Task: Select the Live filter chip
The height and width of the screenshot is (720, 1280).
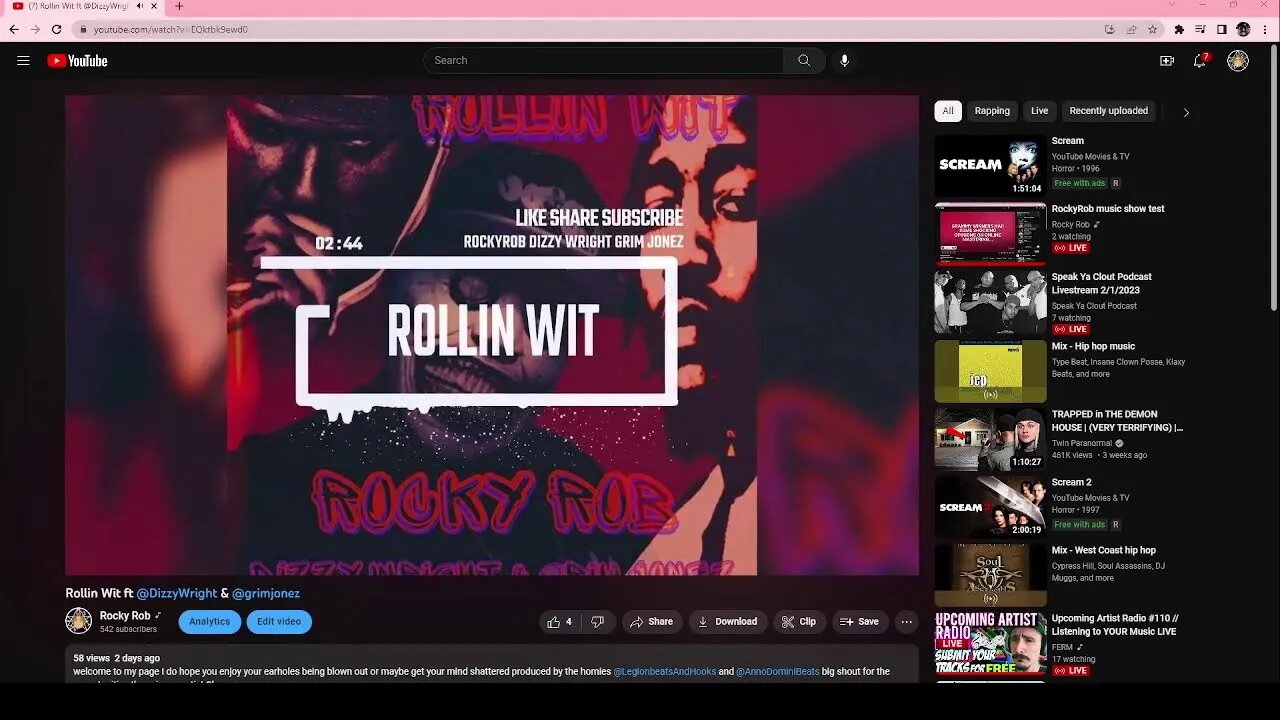Action: pos(1040,111)
